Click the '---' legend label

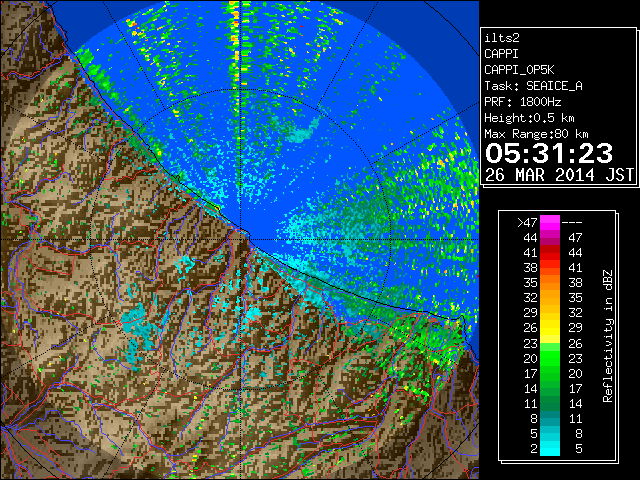(572, 222)
